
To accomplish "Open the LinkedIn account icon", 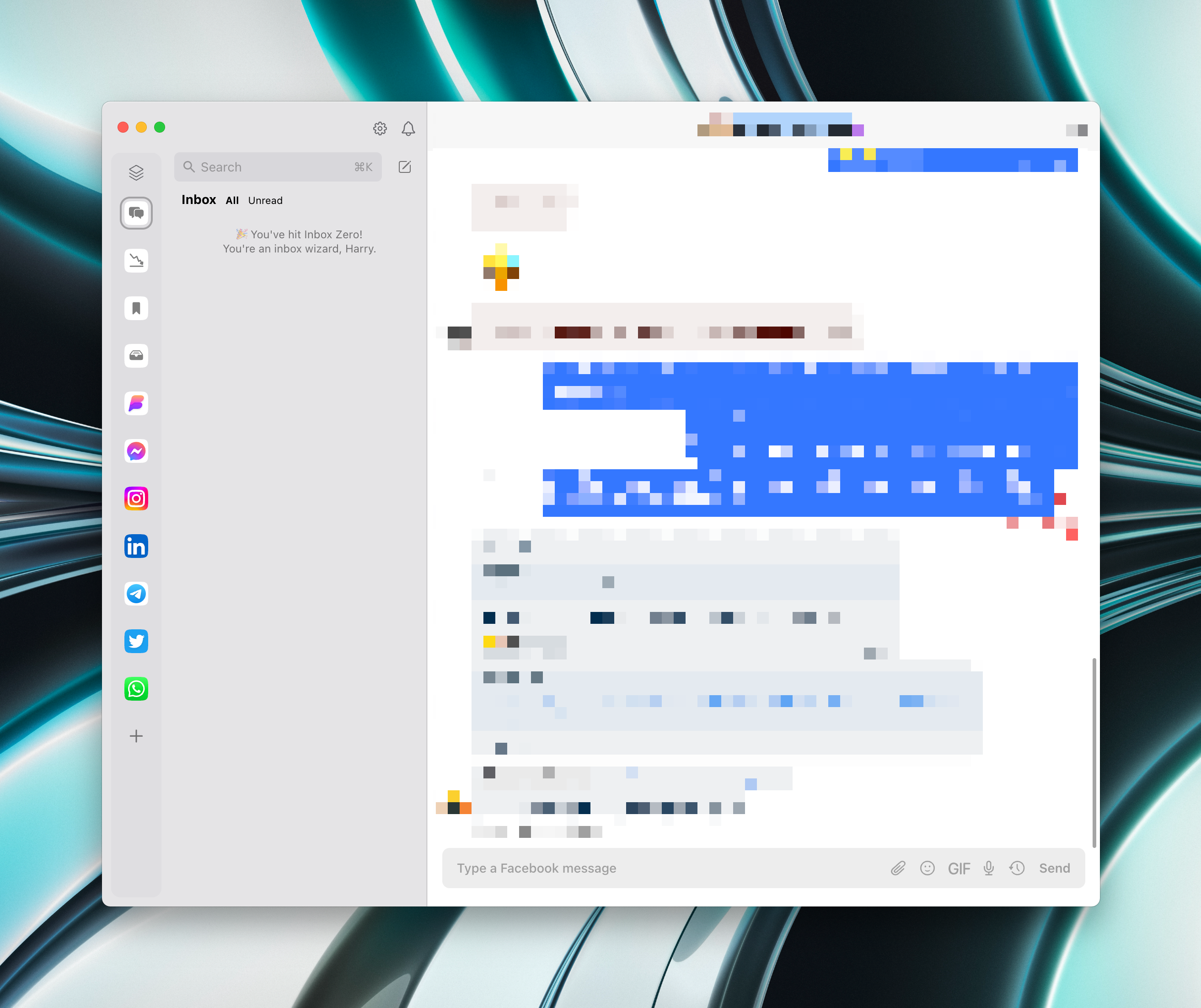I will click(136, 546).
